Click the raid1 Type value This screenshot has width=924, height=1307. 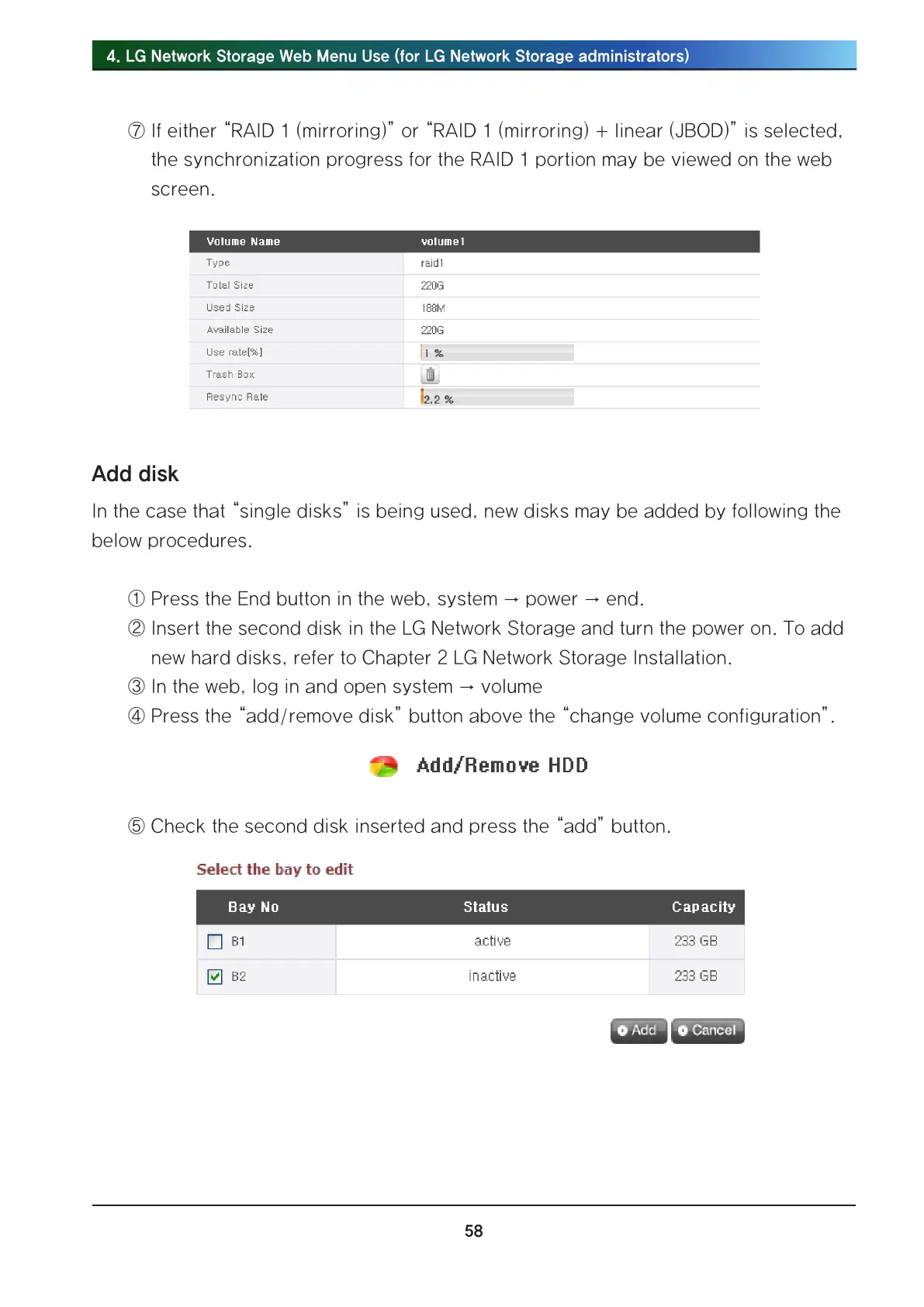tap(432, 263)
